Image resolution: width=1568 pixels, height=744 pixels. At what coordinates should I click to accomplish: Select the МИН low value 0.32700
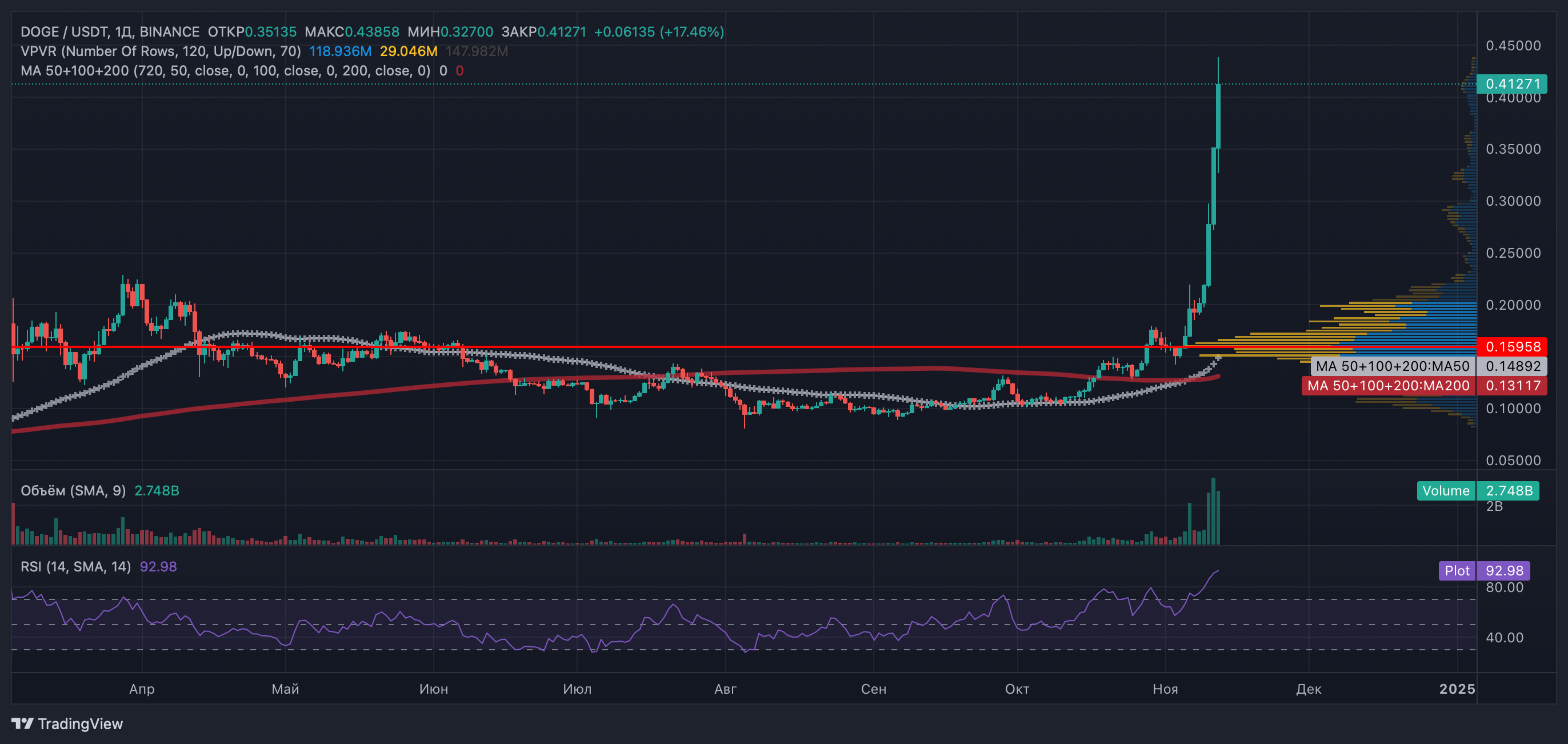coord(467,31)
